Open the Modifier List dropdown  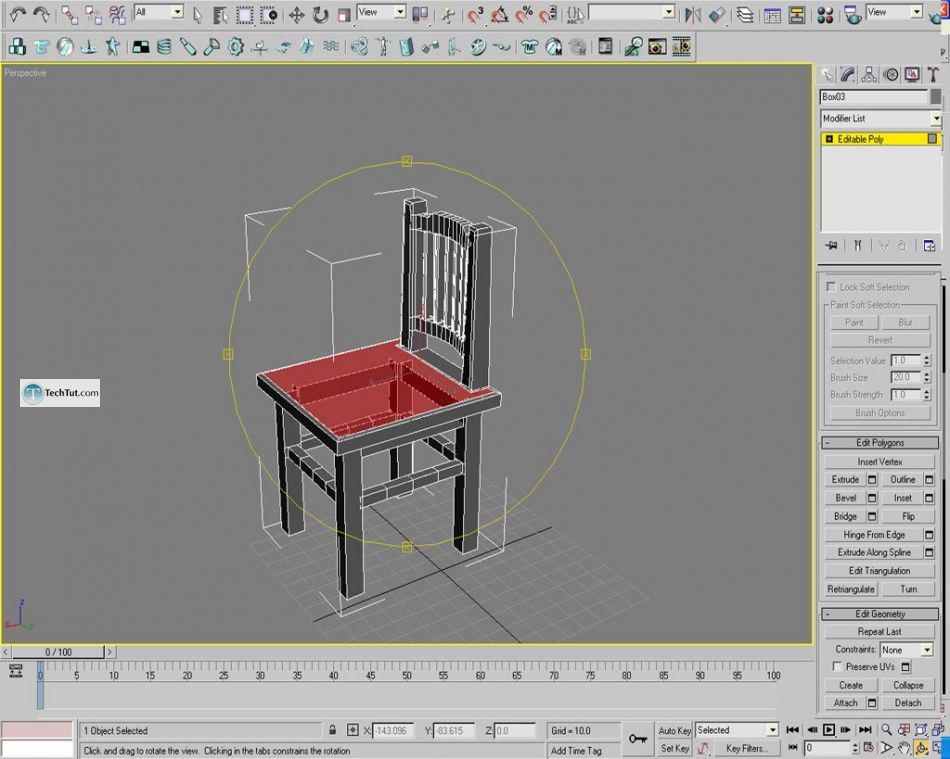(x=881, y=118)
